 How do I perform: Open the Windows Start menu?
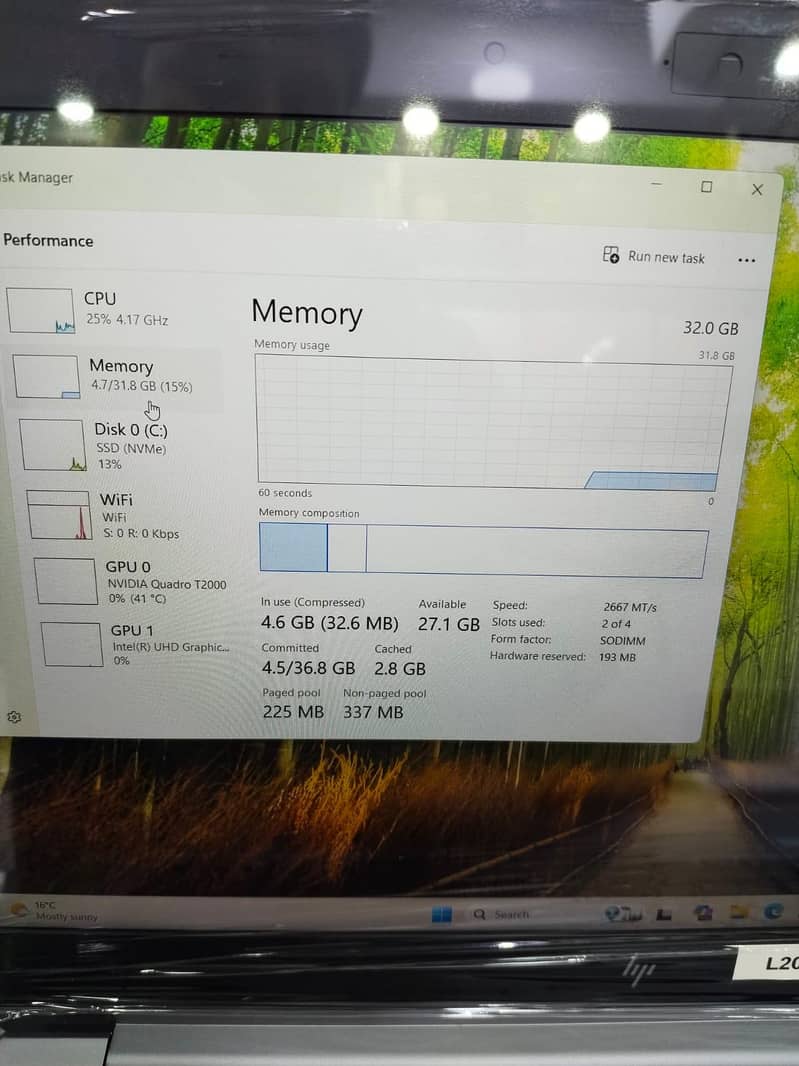(x=441, y=914)
